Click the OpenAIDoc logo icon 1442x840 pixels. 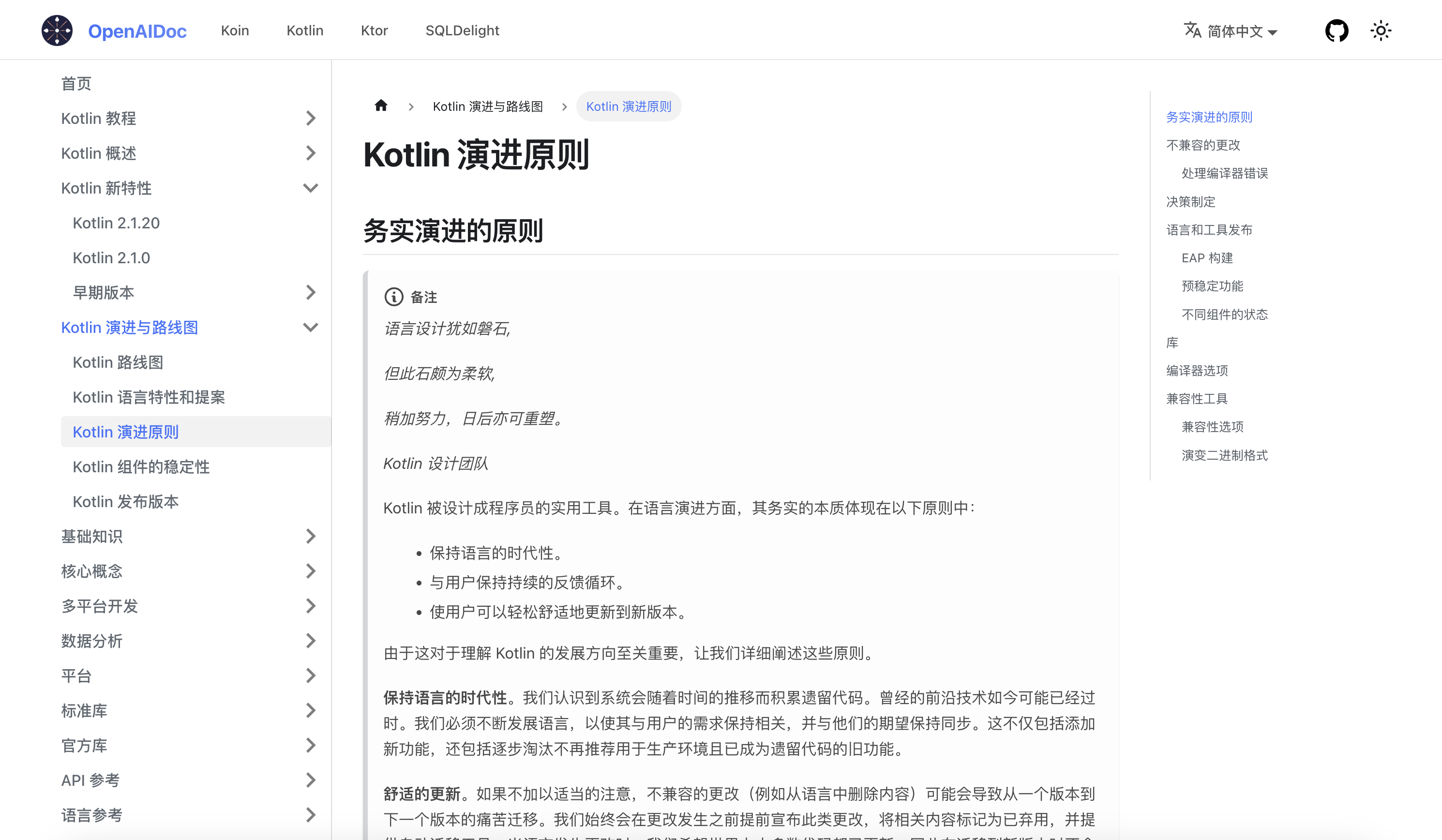pyautogui.click(x=57, y=30)
